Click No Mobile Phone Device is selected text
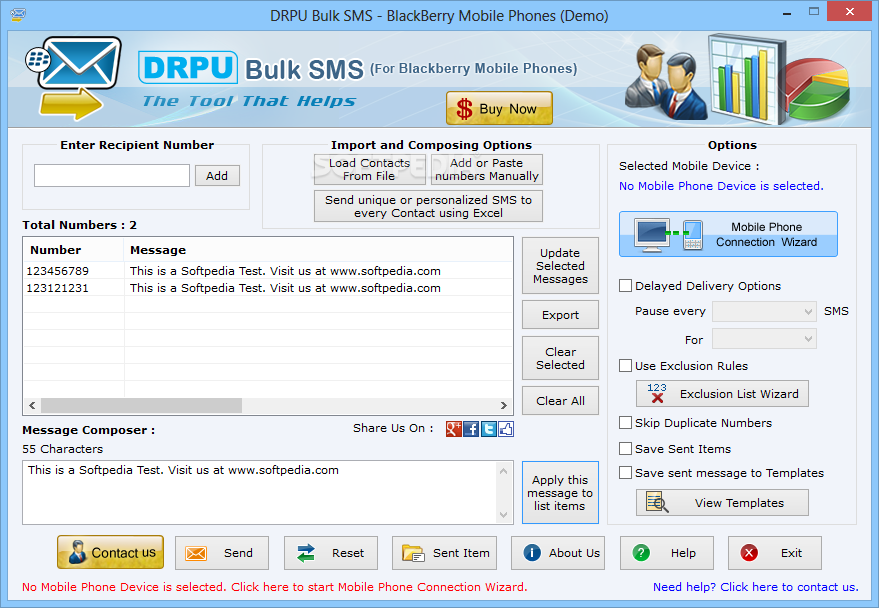Image resolution: width=879 pixels, height=608 pixels. click(721, 186)
